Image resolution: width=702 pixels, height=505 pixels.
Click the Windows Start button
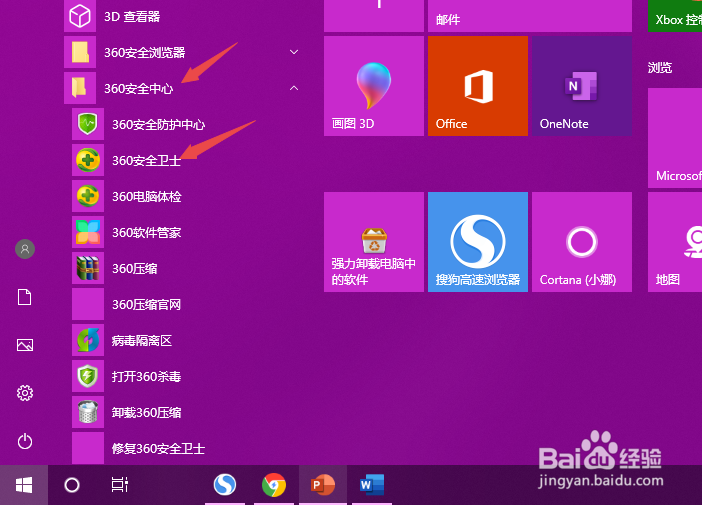click(x=24, y=485)
